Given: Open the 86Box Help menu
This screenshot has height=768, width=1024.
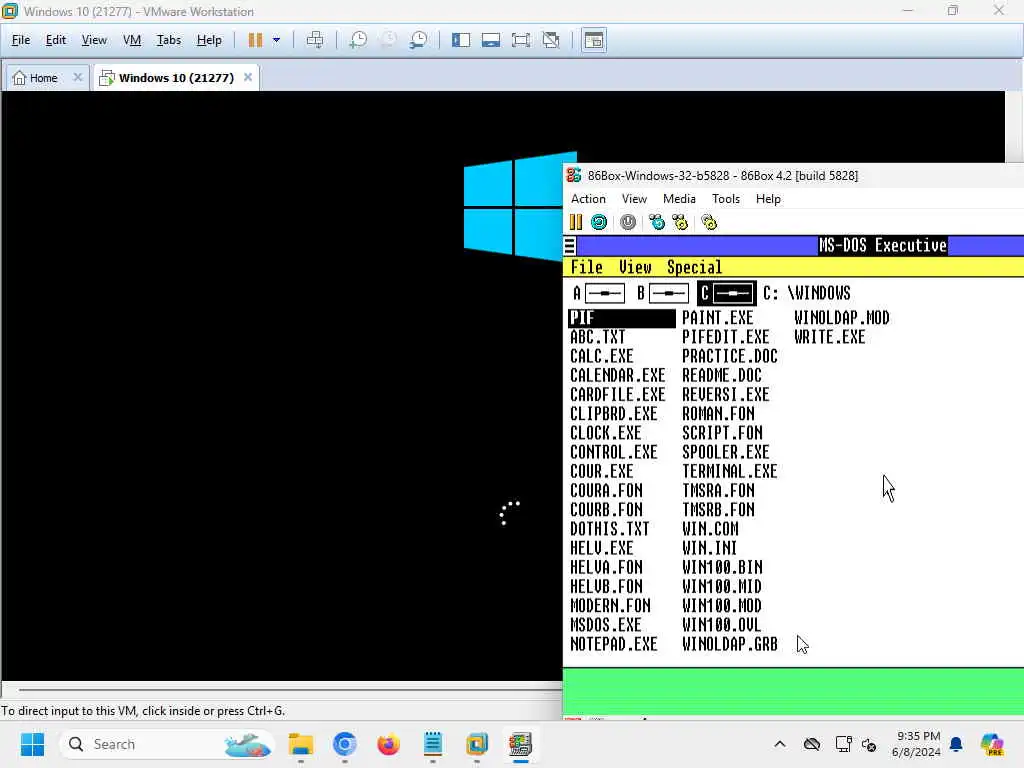Looking at the screenshot, I should [768, 199].
